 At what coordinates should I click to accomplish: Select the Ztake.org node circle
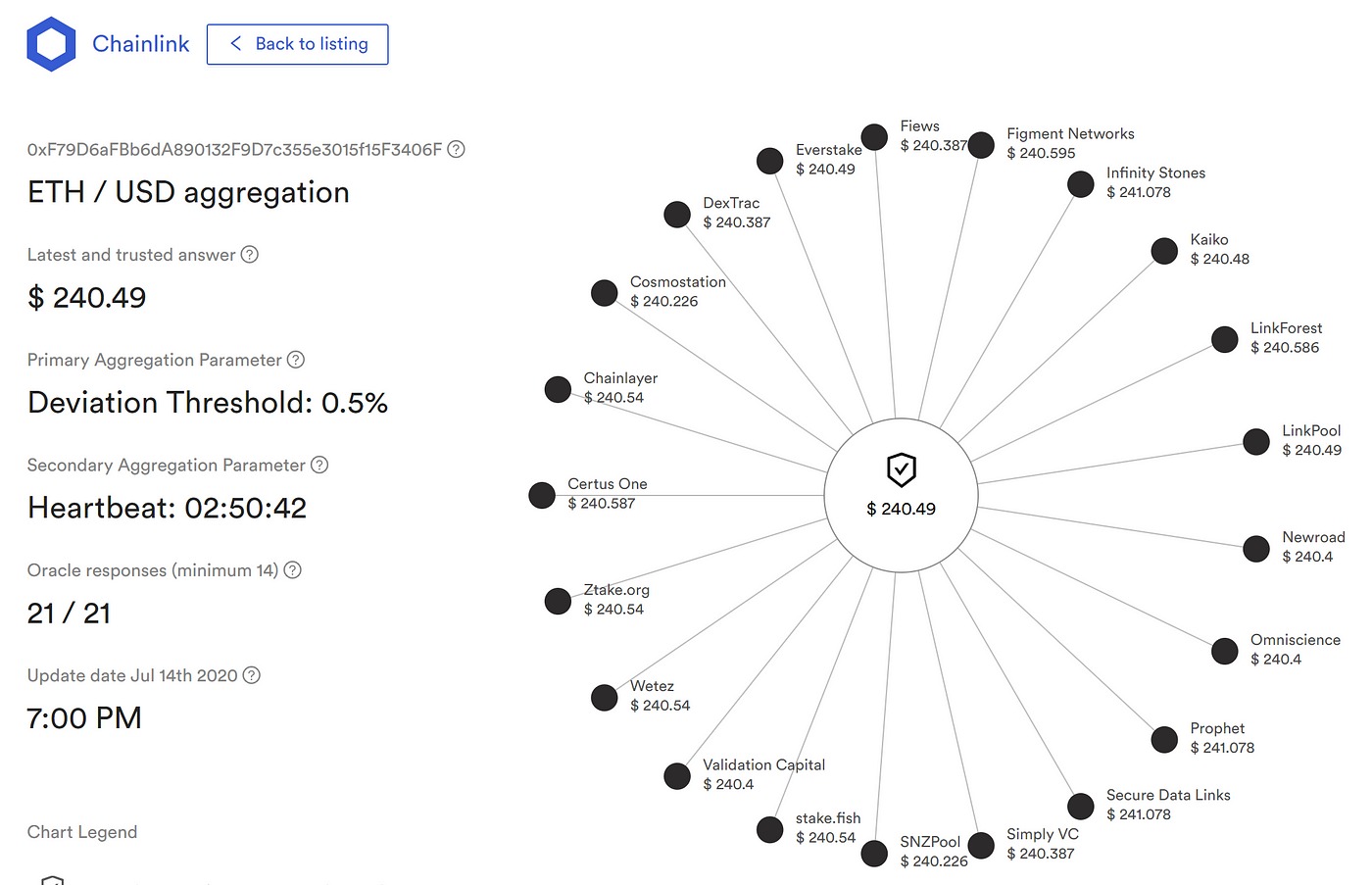point(558,601)
